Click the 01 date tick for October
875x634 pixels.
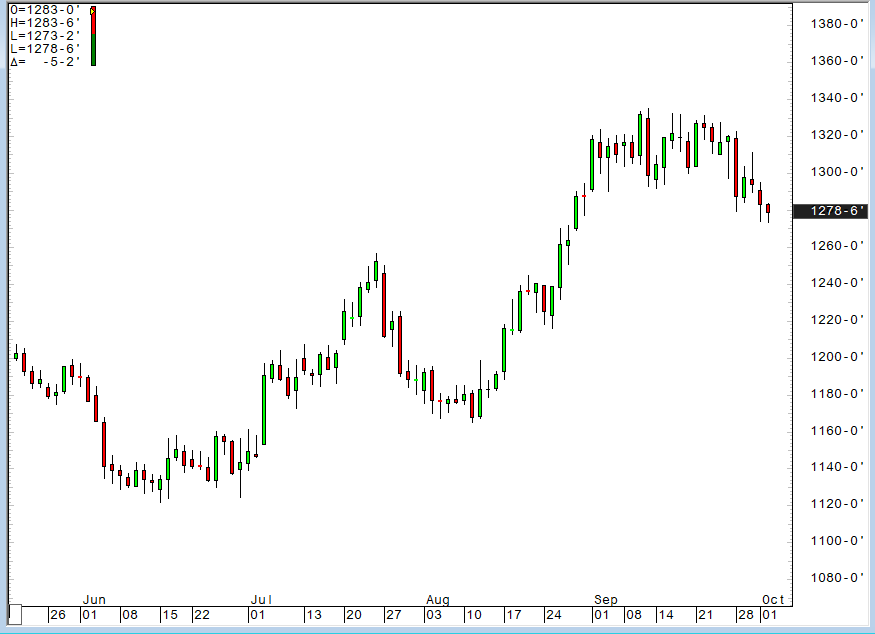pyautogui.click(x=770, y=614)
